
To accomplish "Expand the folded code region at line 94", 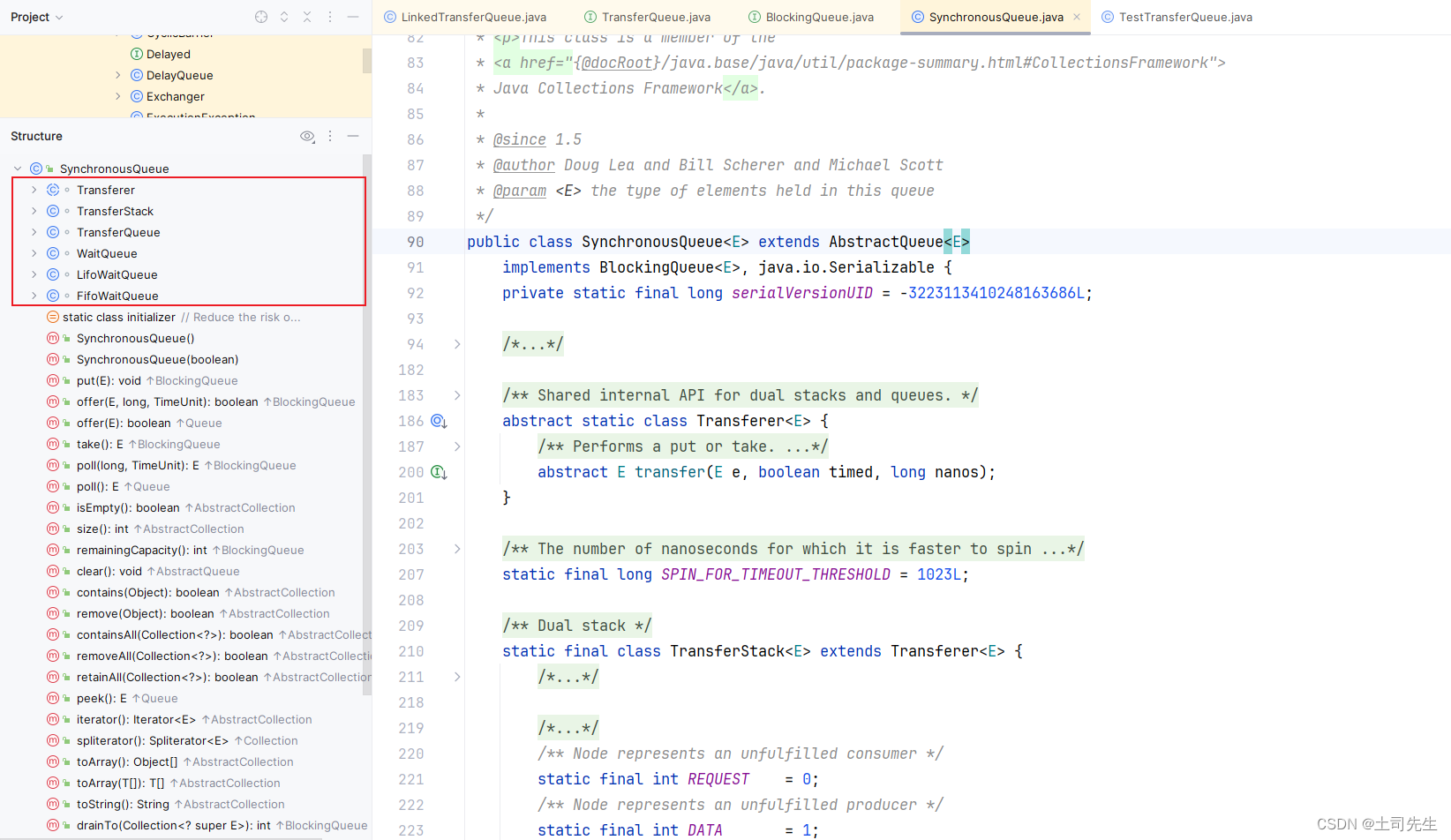I will (x=457, y=345).
